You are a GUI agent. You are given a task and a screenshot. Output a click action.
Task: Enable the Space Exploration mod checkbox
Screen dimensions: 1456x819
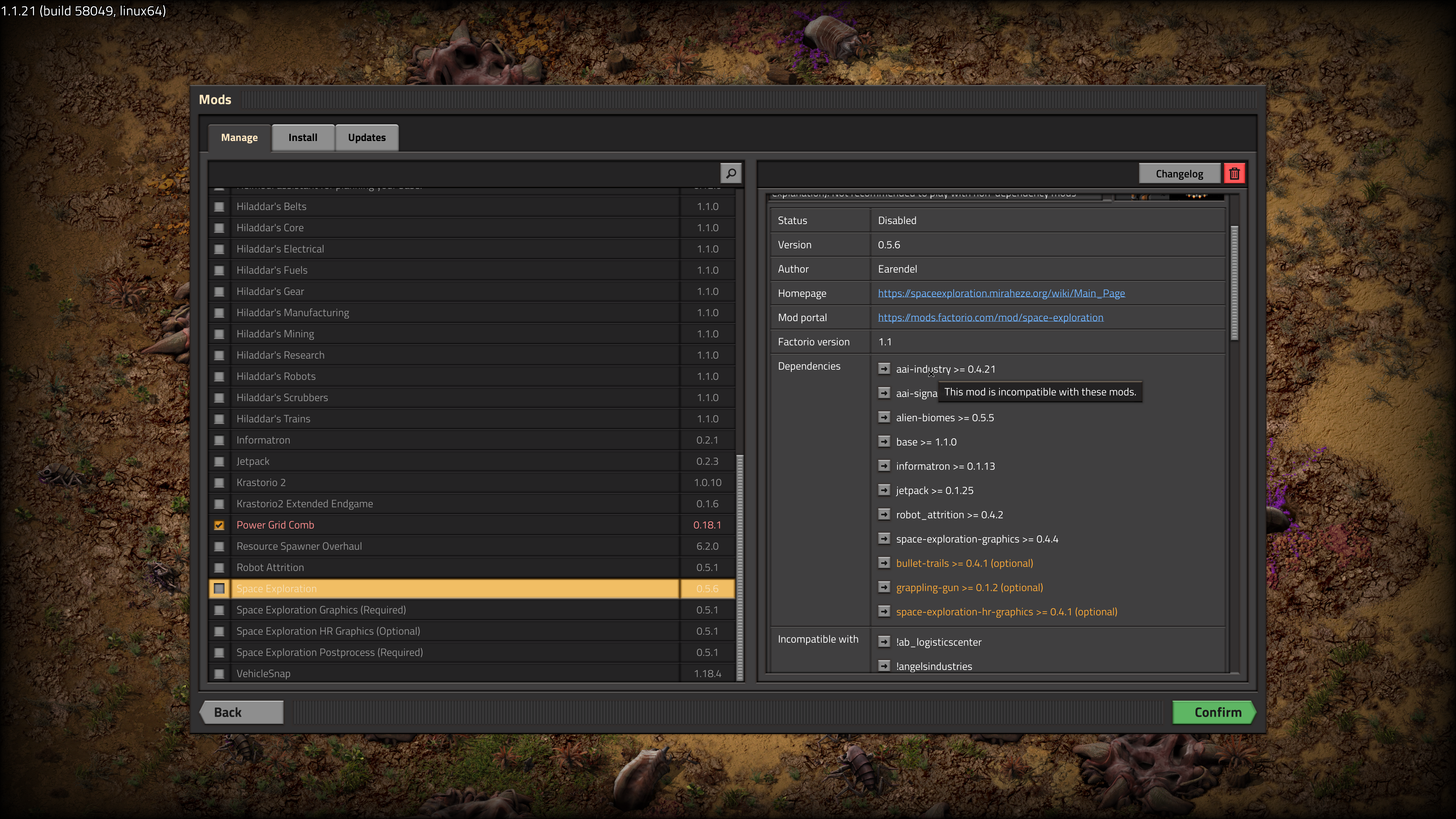click(x=219, y=588)
